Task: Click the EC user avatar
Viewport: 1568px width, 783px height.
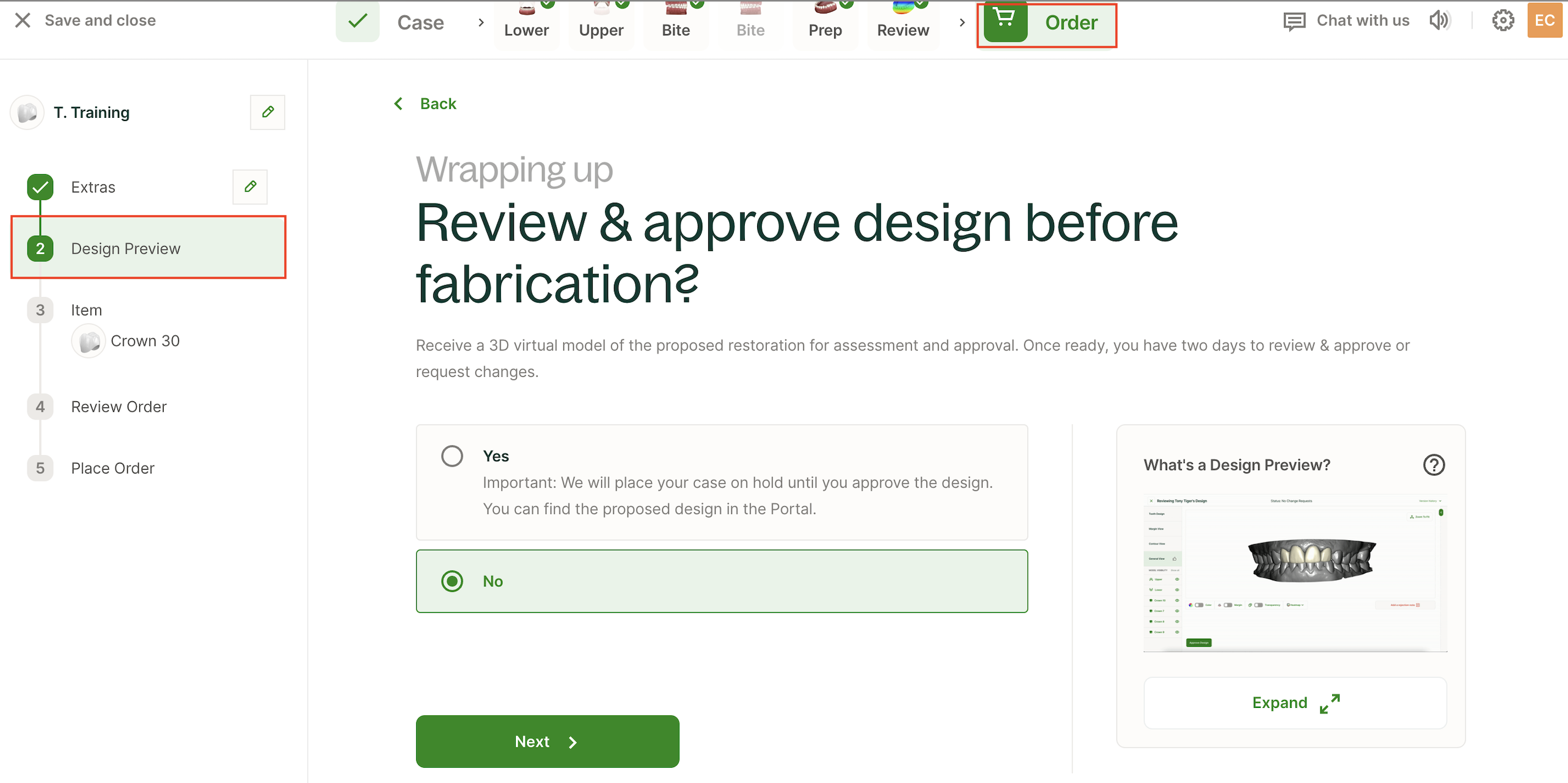Action: click(x=1544, y=21)
